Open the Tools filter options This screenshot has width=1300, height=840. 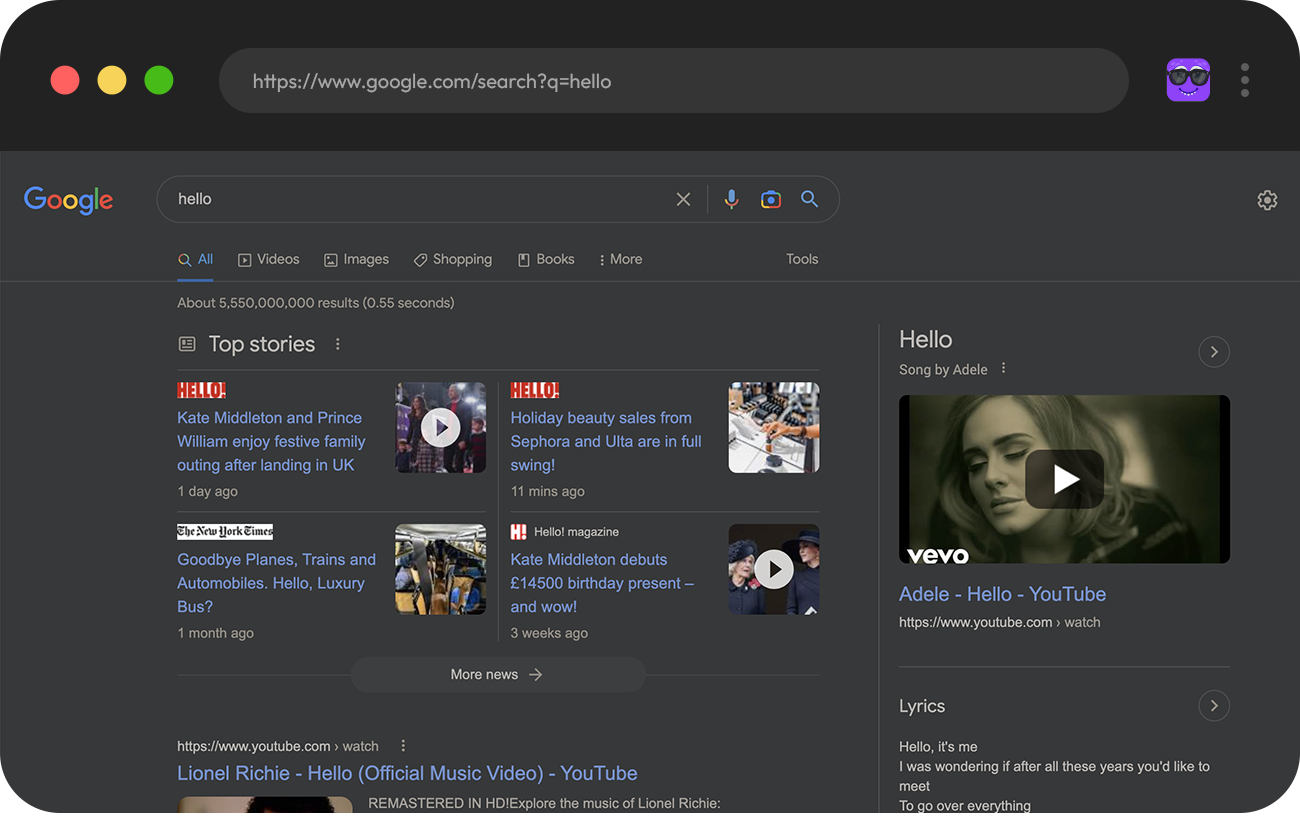(x=801, y=259)
